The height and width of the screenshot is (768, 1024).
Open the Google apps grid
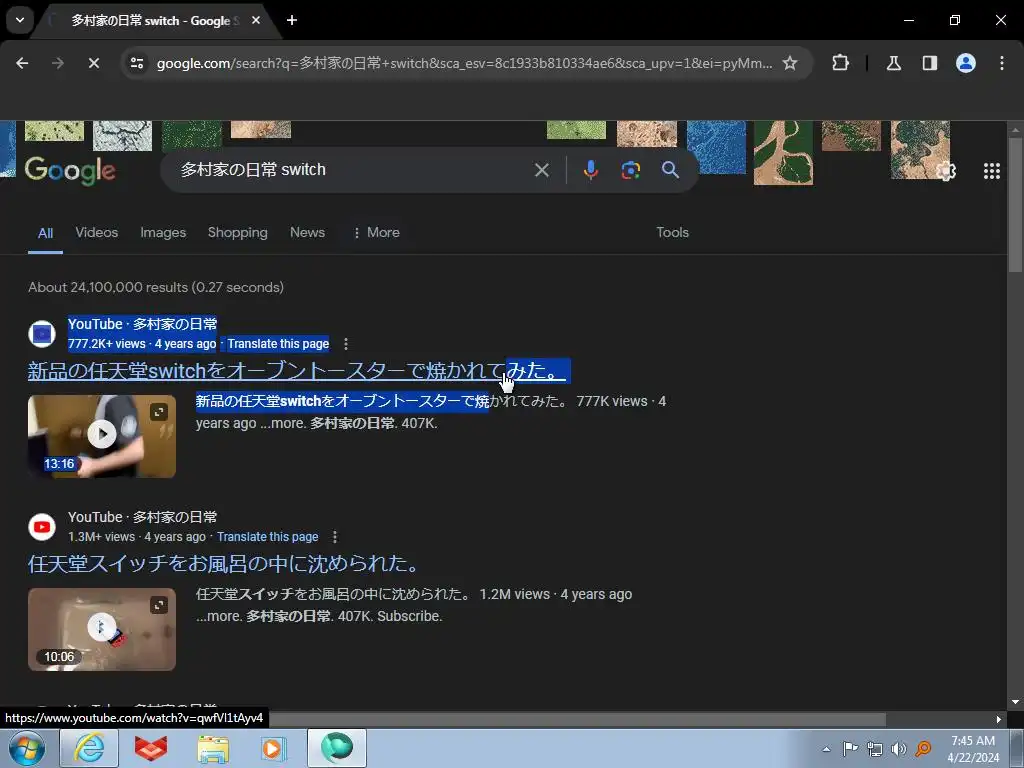pos(991,171)
